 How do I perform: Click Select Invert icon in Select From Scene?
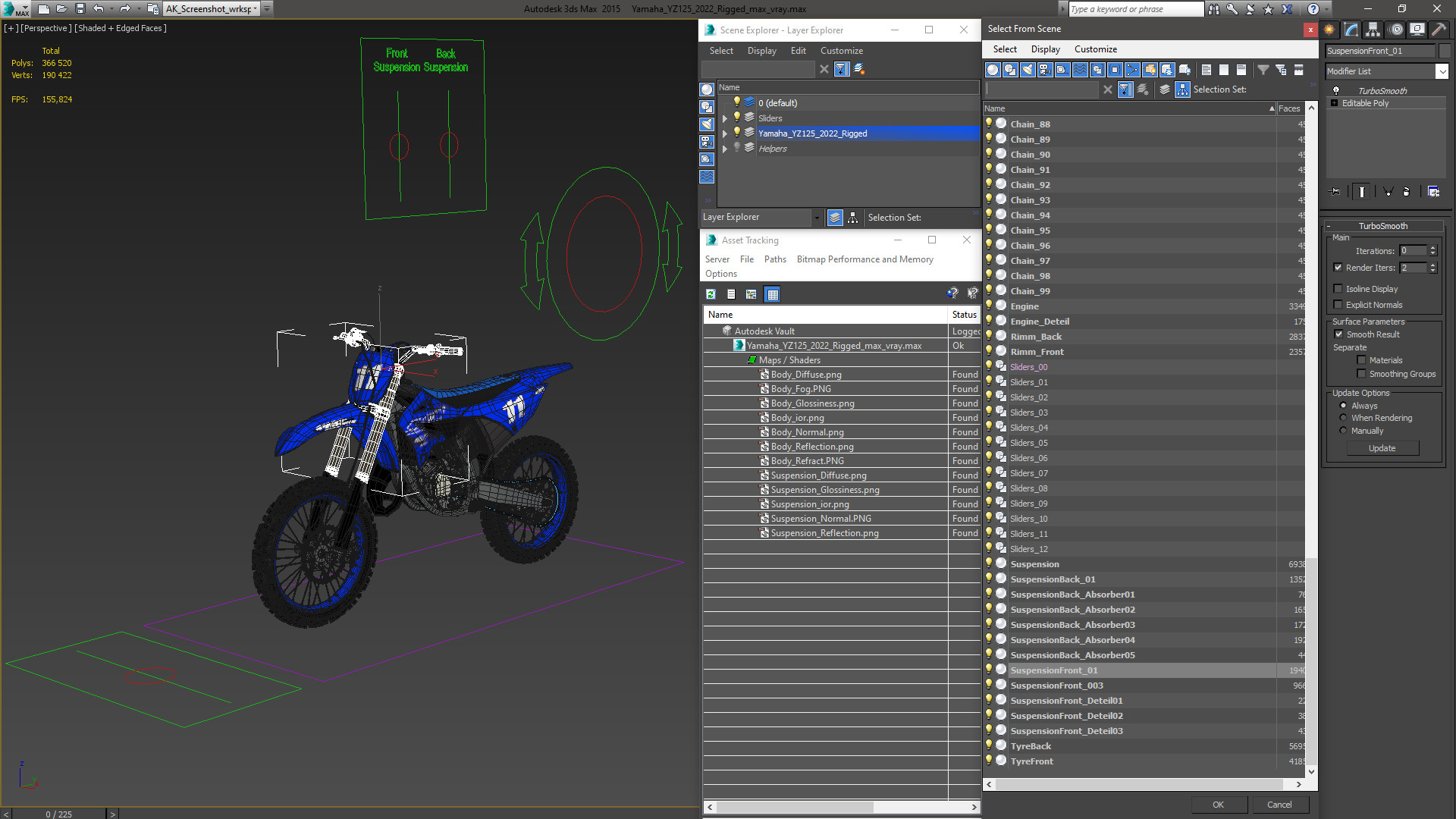(1241, 70)
